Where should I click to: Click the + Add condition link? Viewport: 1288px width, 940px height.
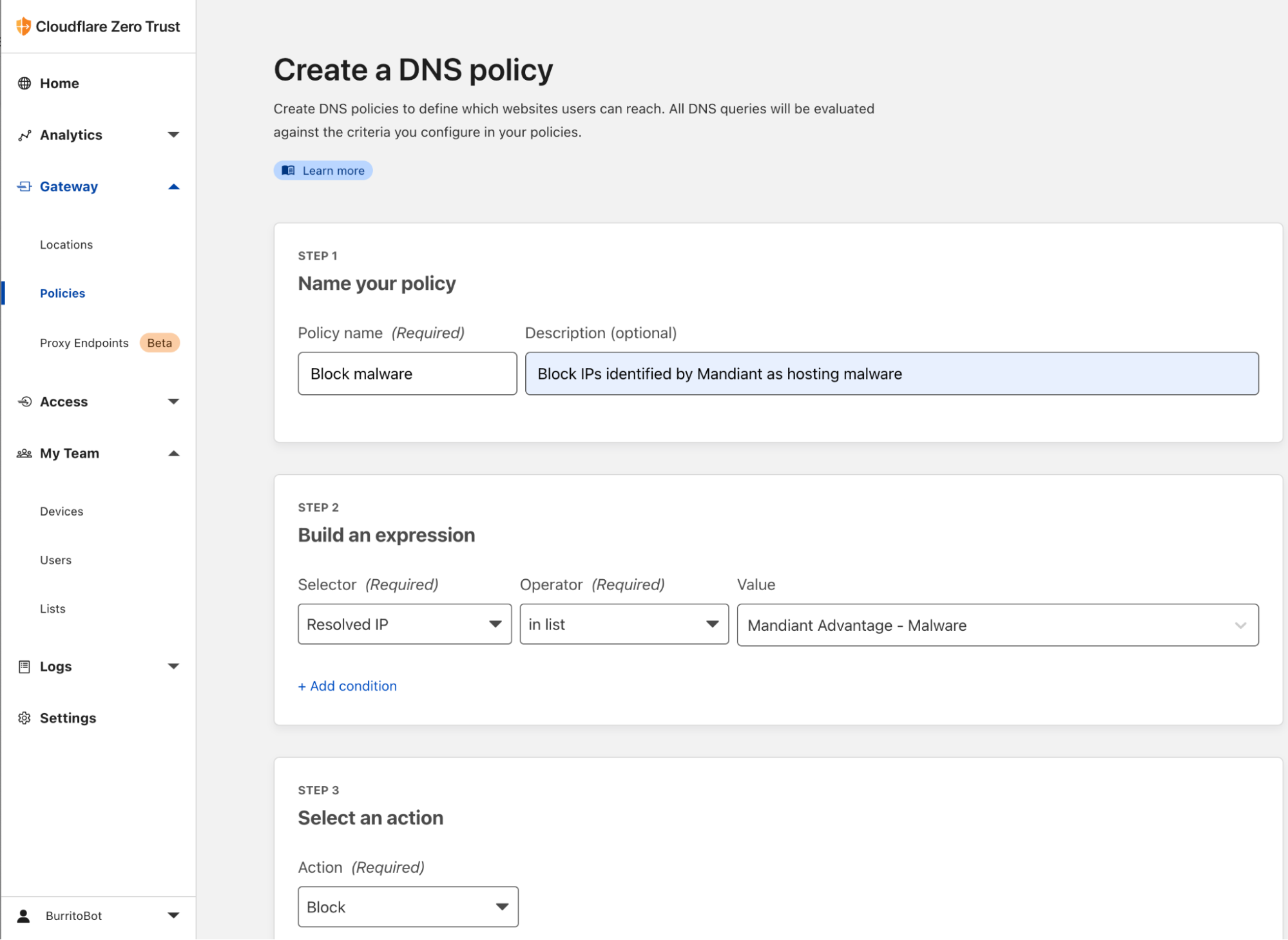coord(347,686)
